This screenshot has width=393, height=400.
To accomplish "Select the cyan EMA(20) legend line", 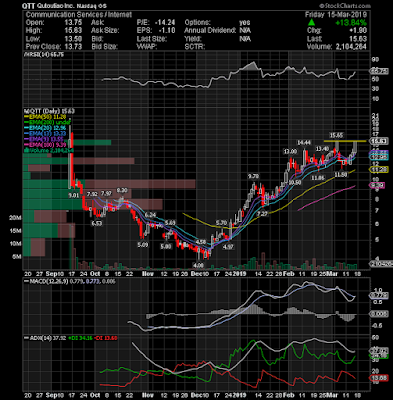I will [x=45, y=128].
